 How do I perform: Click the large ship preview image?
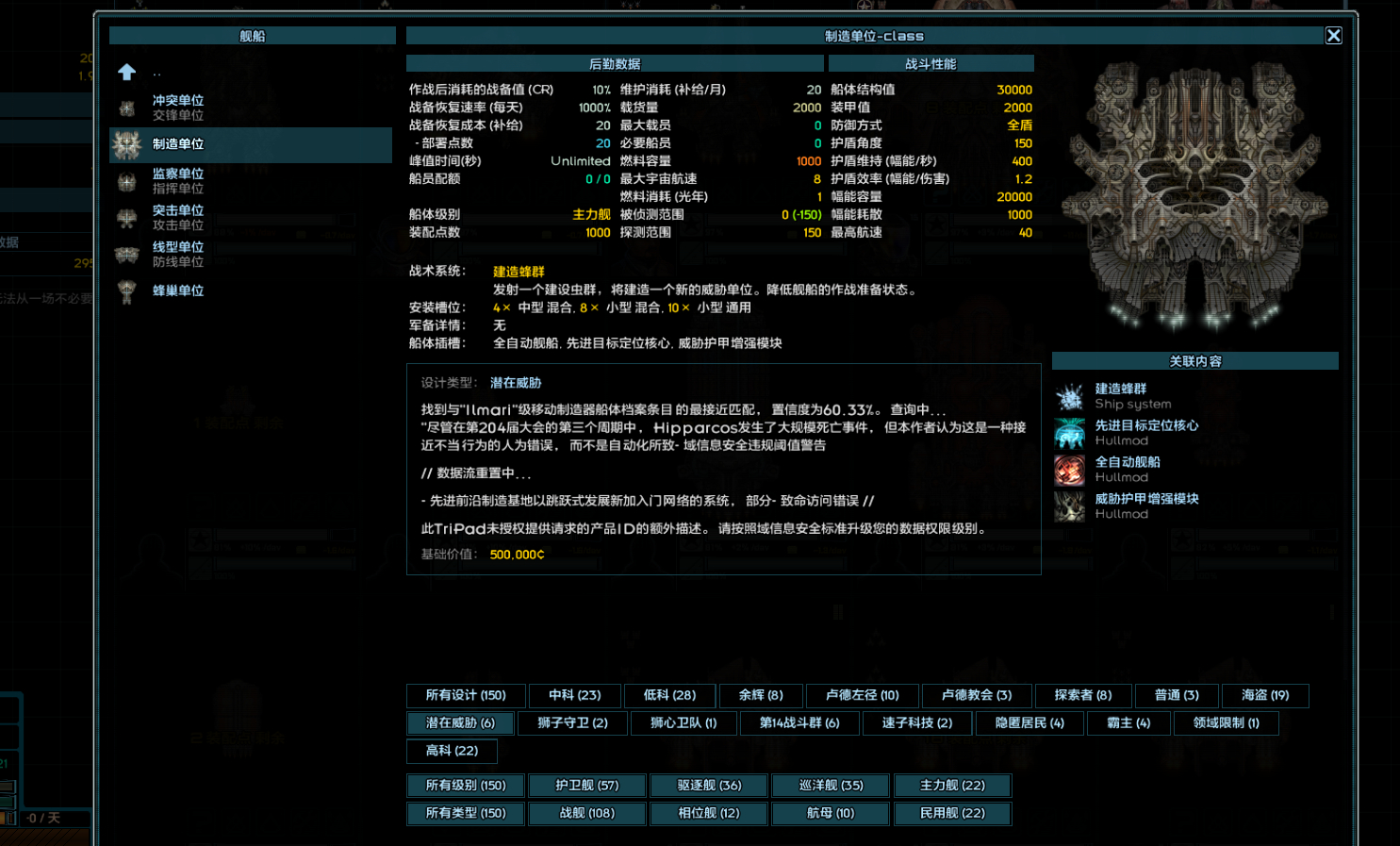pos(1194,196)
